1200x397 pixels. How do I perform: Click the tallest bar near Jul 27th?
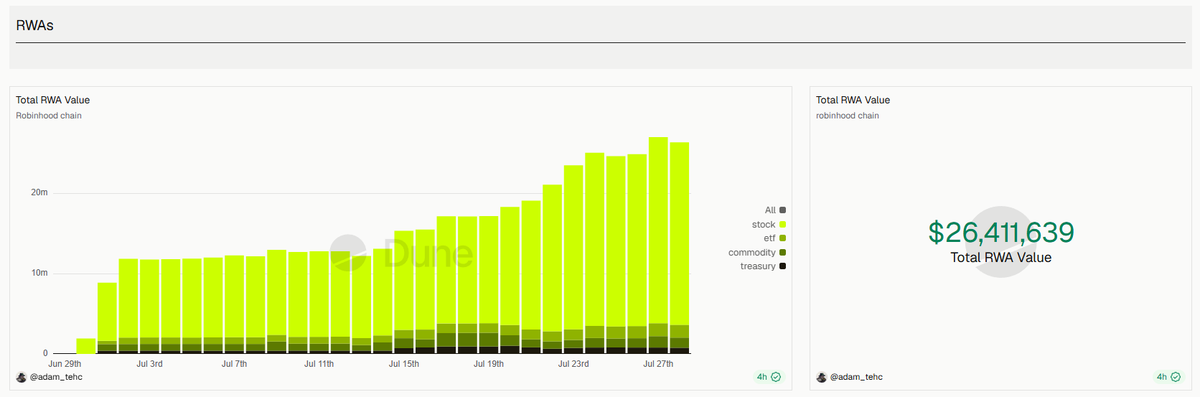(658, 245)
